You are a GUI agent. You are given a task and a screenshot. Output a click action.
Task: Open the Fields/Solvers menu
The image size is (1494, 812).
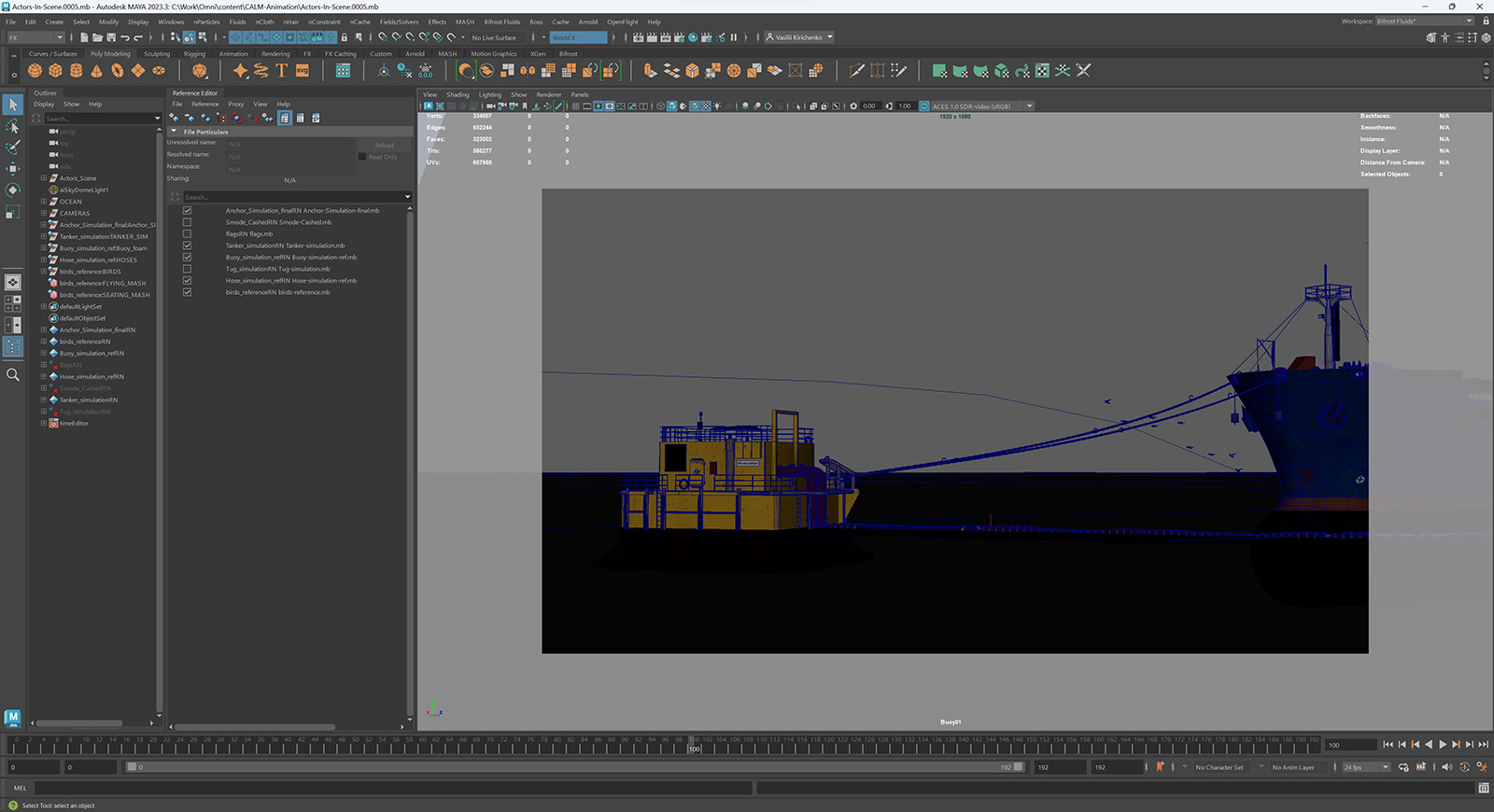399,21
